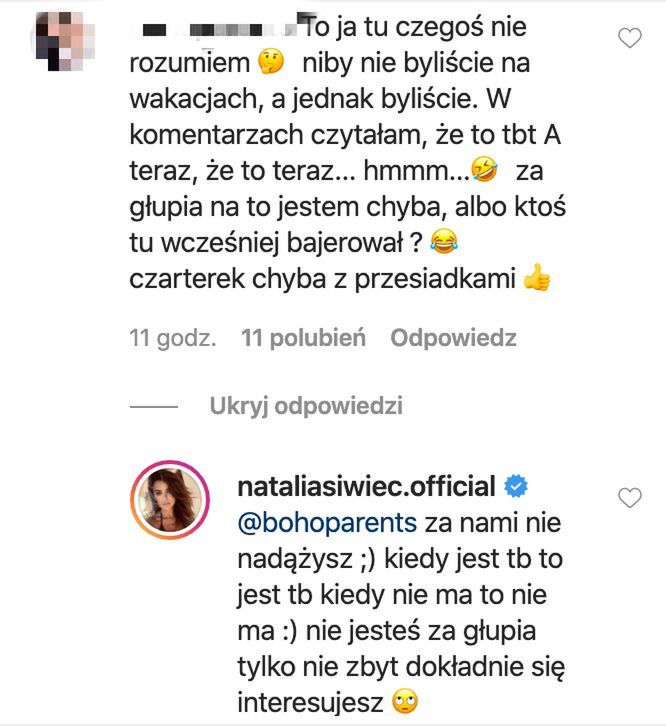Collapse replies with "Ukryj odpowiedzi"

(x=306, y=406)
